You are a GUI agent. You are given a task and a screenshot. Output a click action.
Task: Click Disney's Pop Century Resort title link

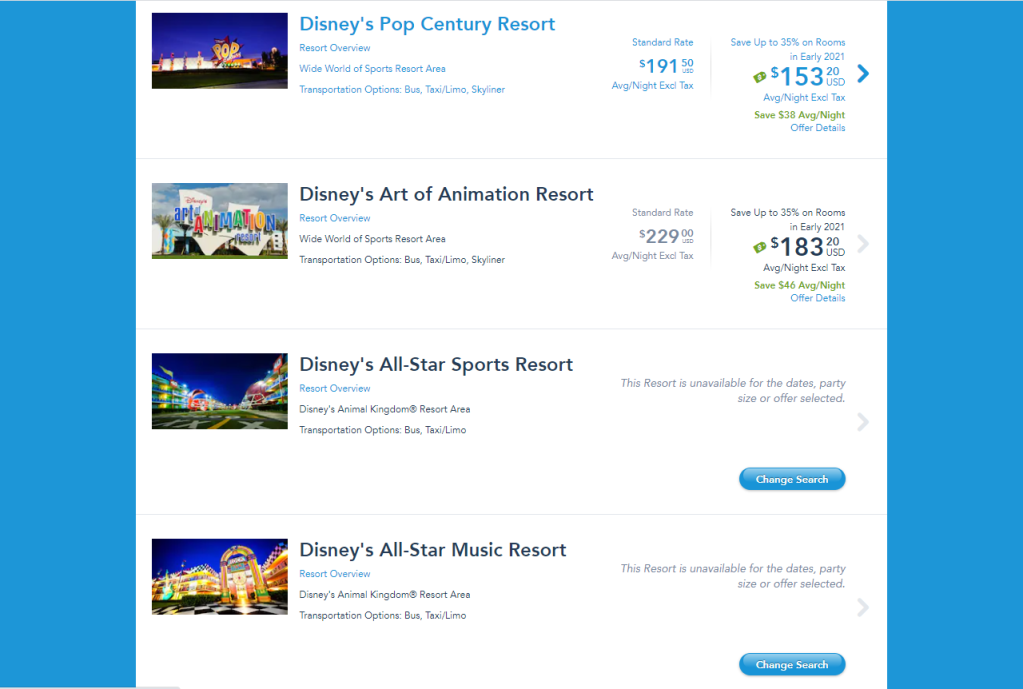pos(427,24)
